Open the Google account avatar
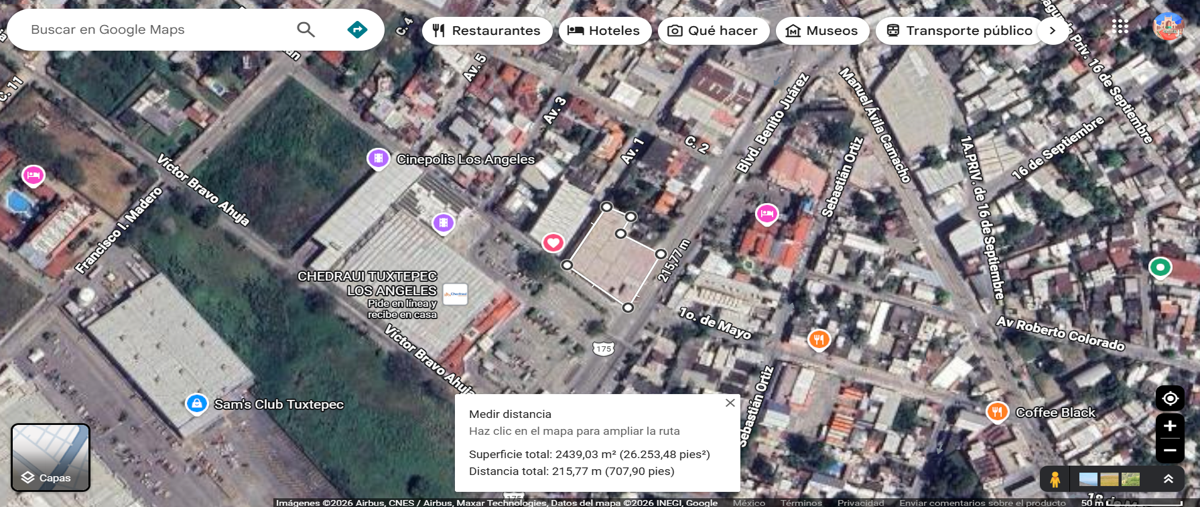 pyautogui.click(x=1167, y=27)
